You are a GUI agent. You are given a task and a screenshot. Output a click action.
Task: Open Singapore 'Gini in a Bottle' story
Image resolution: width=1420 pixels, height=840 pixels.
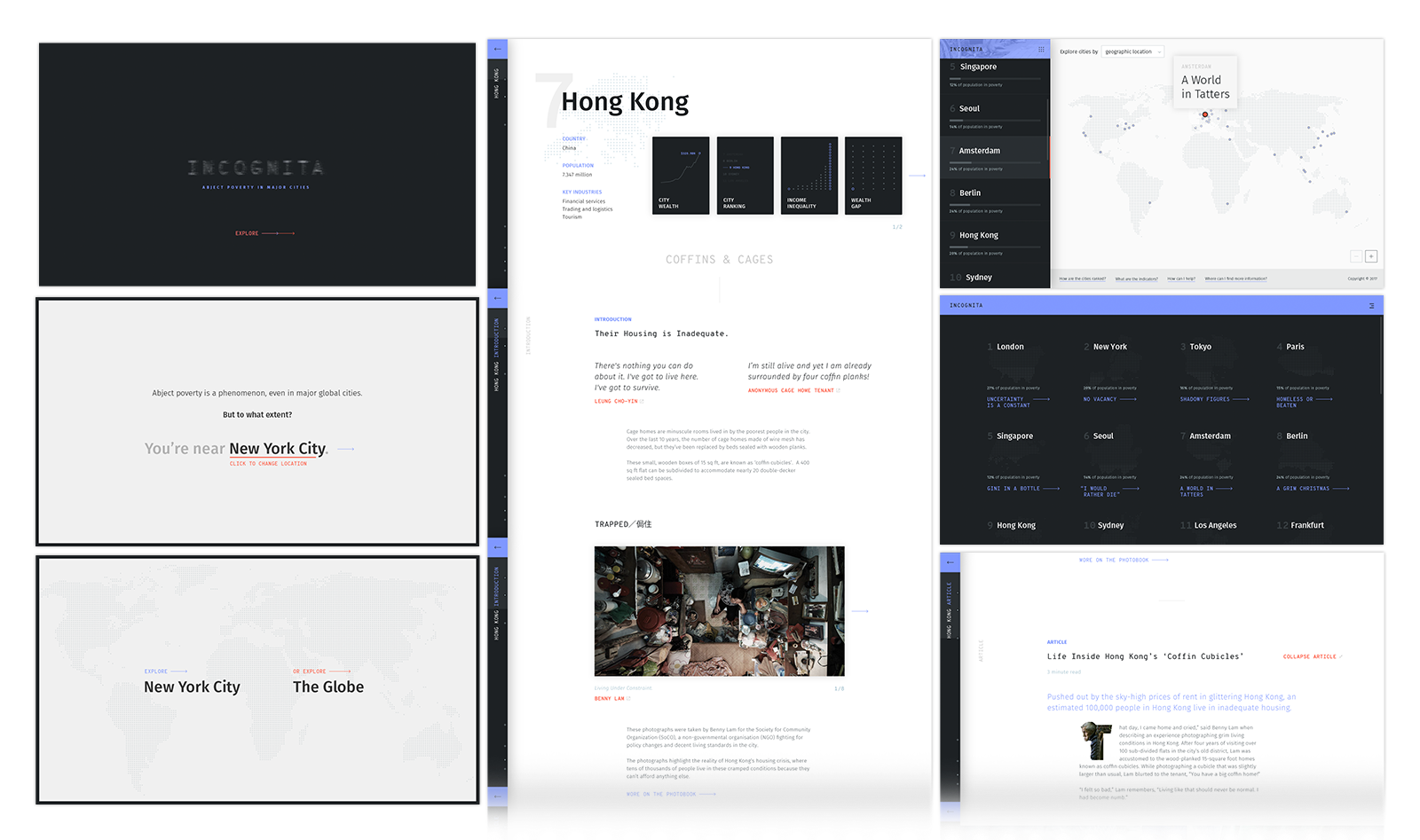[x=1023, y=489]
